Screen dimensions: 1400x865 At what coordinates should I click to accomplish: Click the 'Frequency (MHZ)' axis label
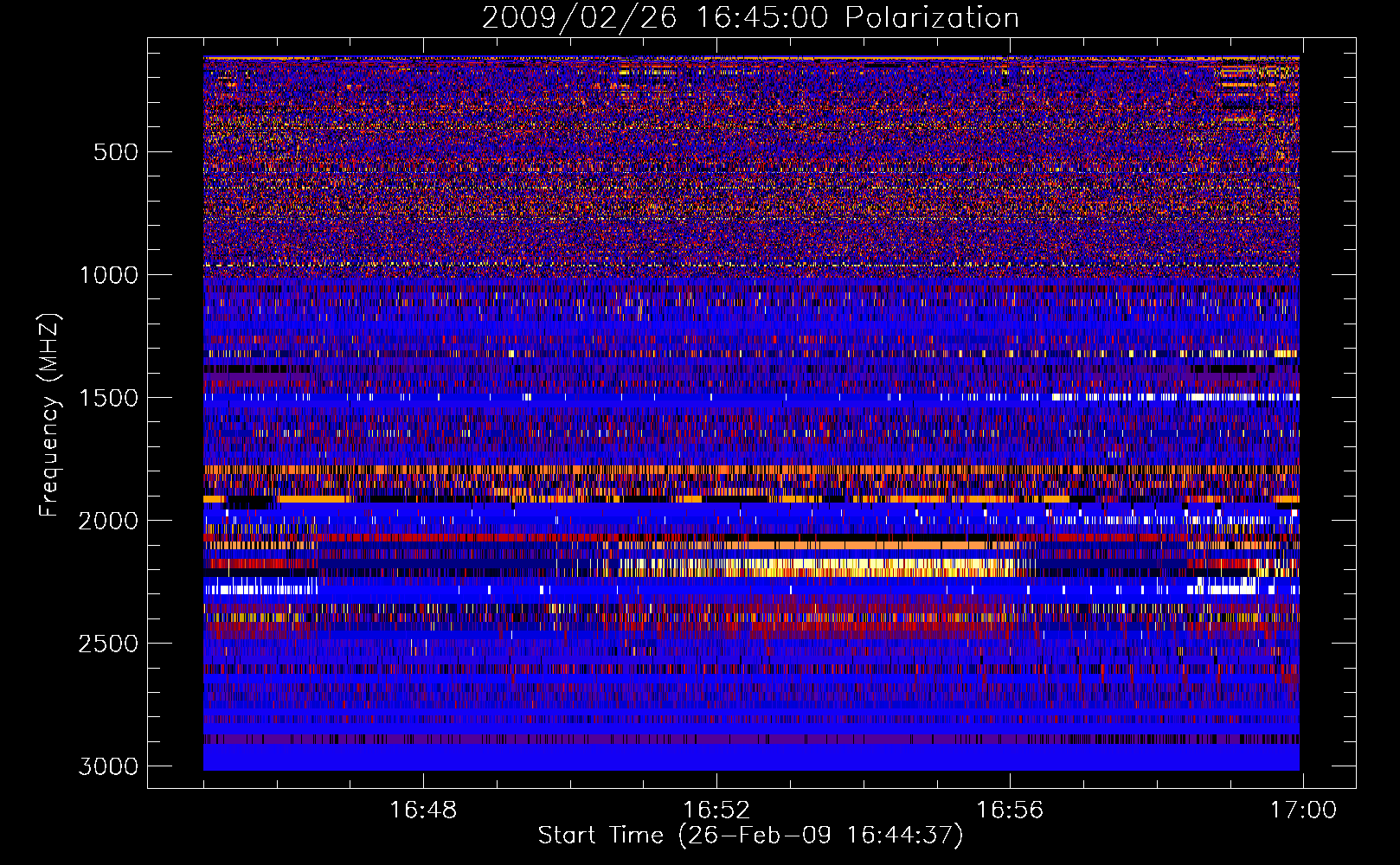pyautogui.click(x=49, y=414)
